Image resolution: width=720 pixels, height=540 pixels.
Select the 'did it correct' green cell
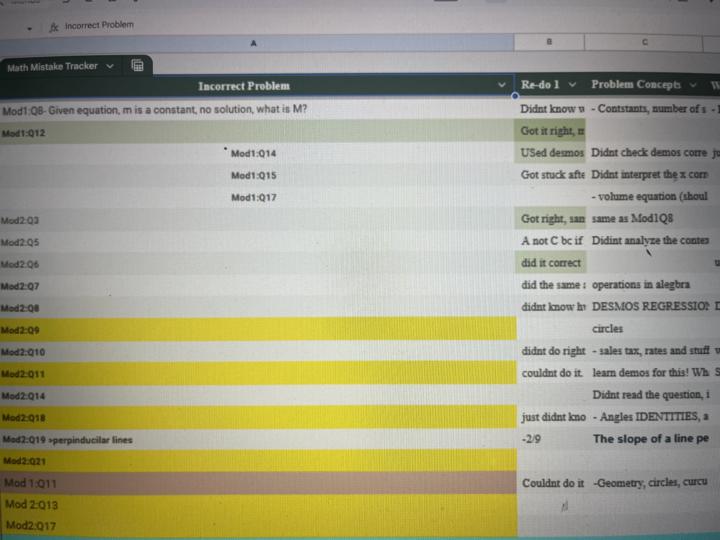point(551,263)
